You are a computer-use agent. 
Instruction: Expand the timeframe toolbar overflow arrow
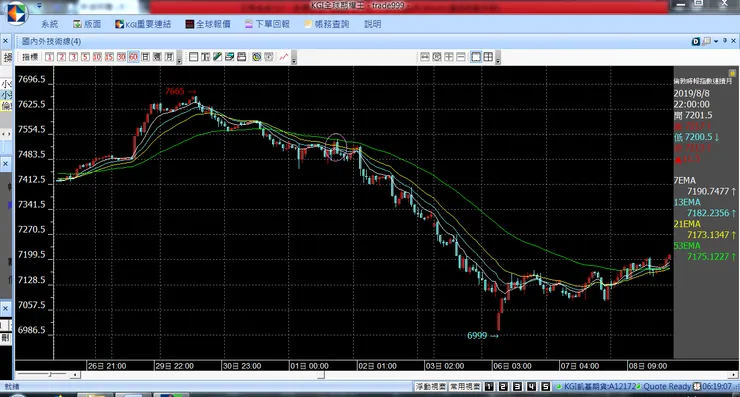click(179, 59)
